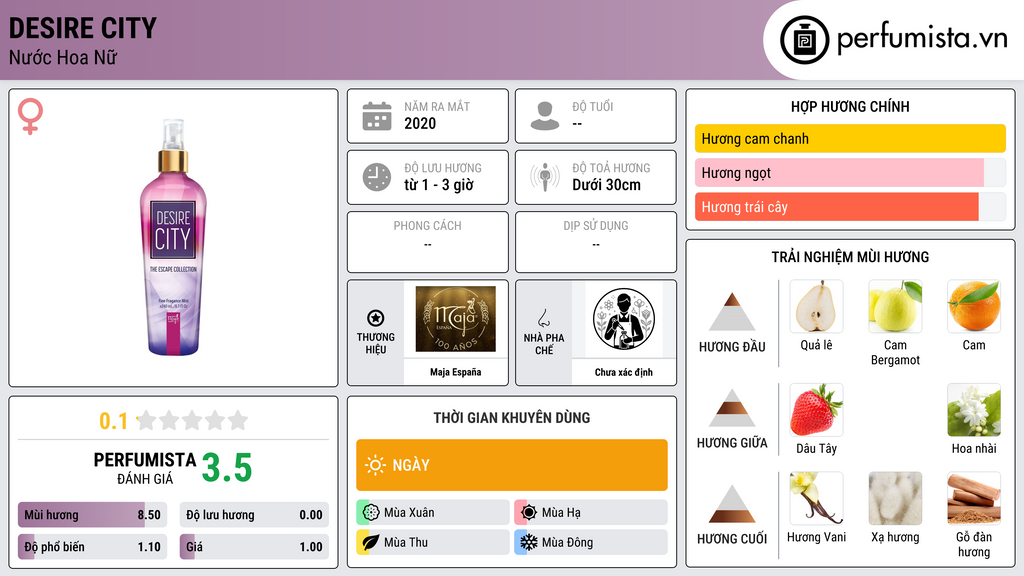The width and height of the screenshot is (1024, 576).
Task: Click the female gender symbol icon
Action: [30, 116]
